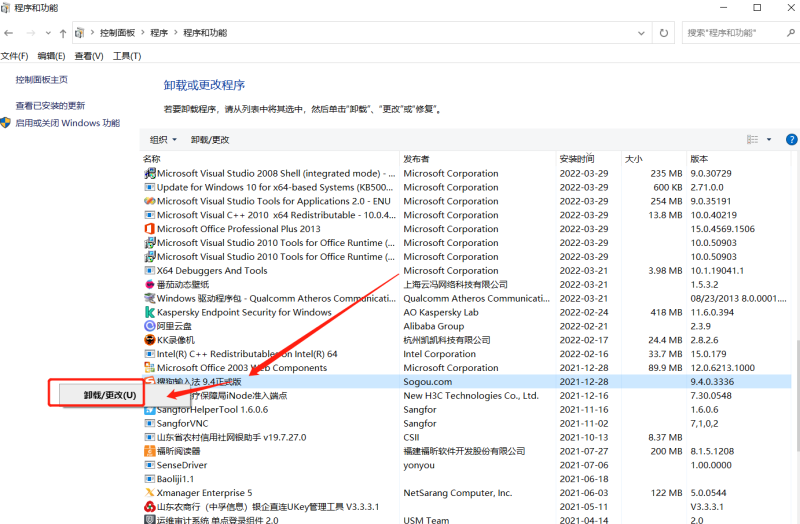Select Visual Studio 2008 Shell icon
Screen dimensions: 800x524
coord(149,173)
